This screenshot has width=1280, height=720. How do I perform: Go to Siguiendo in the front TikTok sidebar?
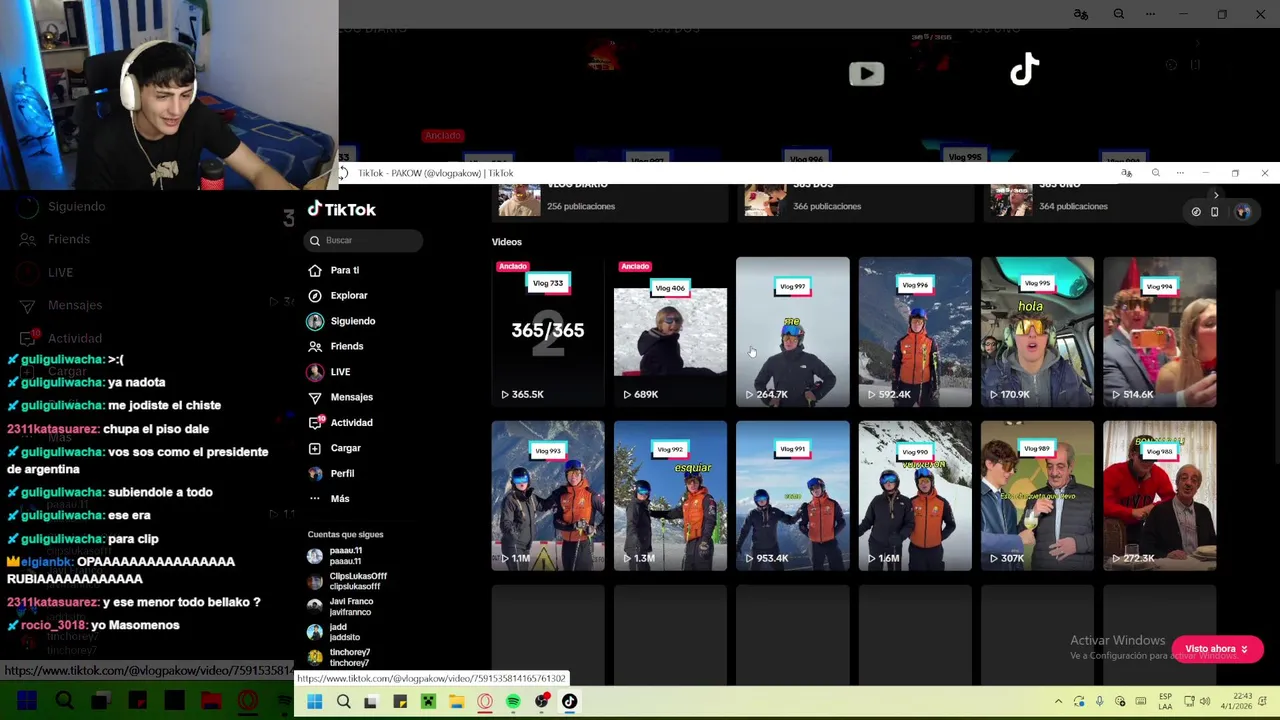(341, 321)
